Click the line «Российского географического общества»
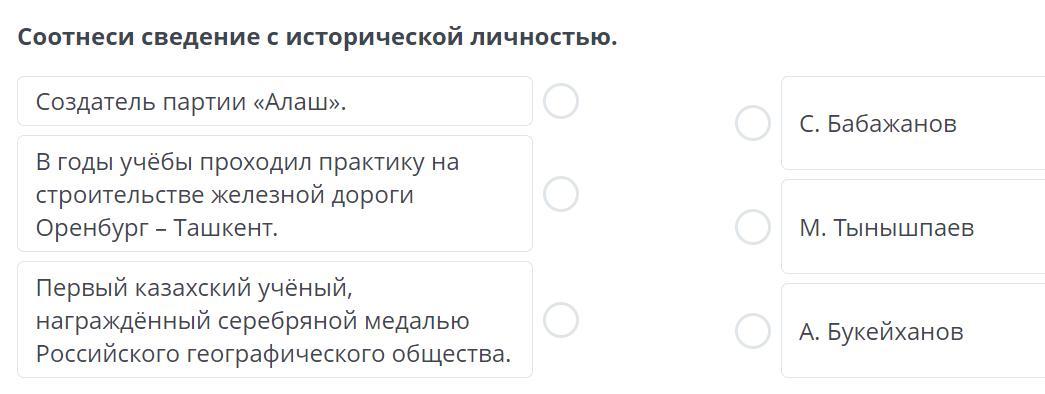The image size is (1045, 394). pyautogui.click(x=273, y=354)
